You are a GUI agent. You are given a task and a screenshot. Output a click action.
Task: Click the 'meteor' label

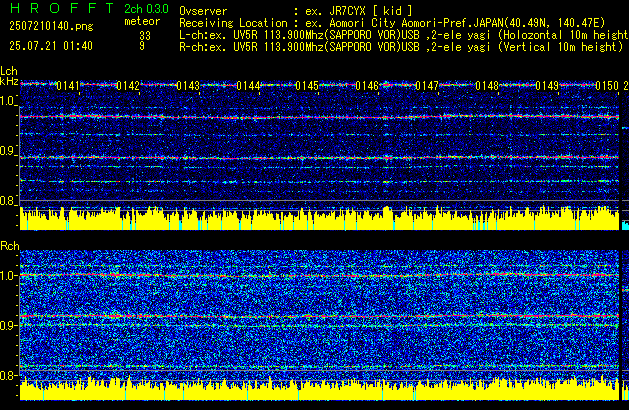(142, 21)
